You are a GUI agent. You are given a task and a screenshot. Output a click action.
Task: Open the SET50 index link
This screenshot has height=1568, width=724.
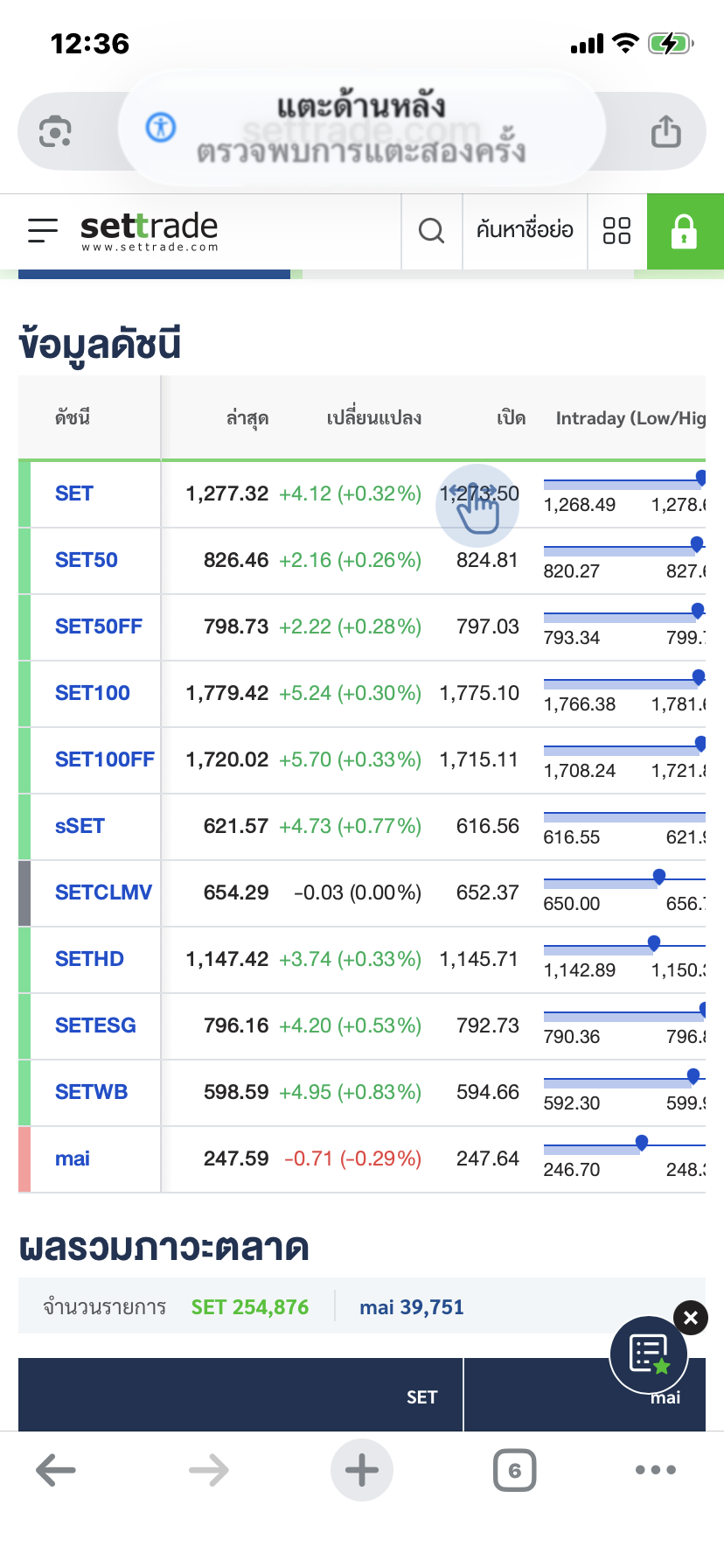[87, 561]
